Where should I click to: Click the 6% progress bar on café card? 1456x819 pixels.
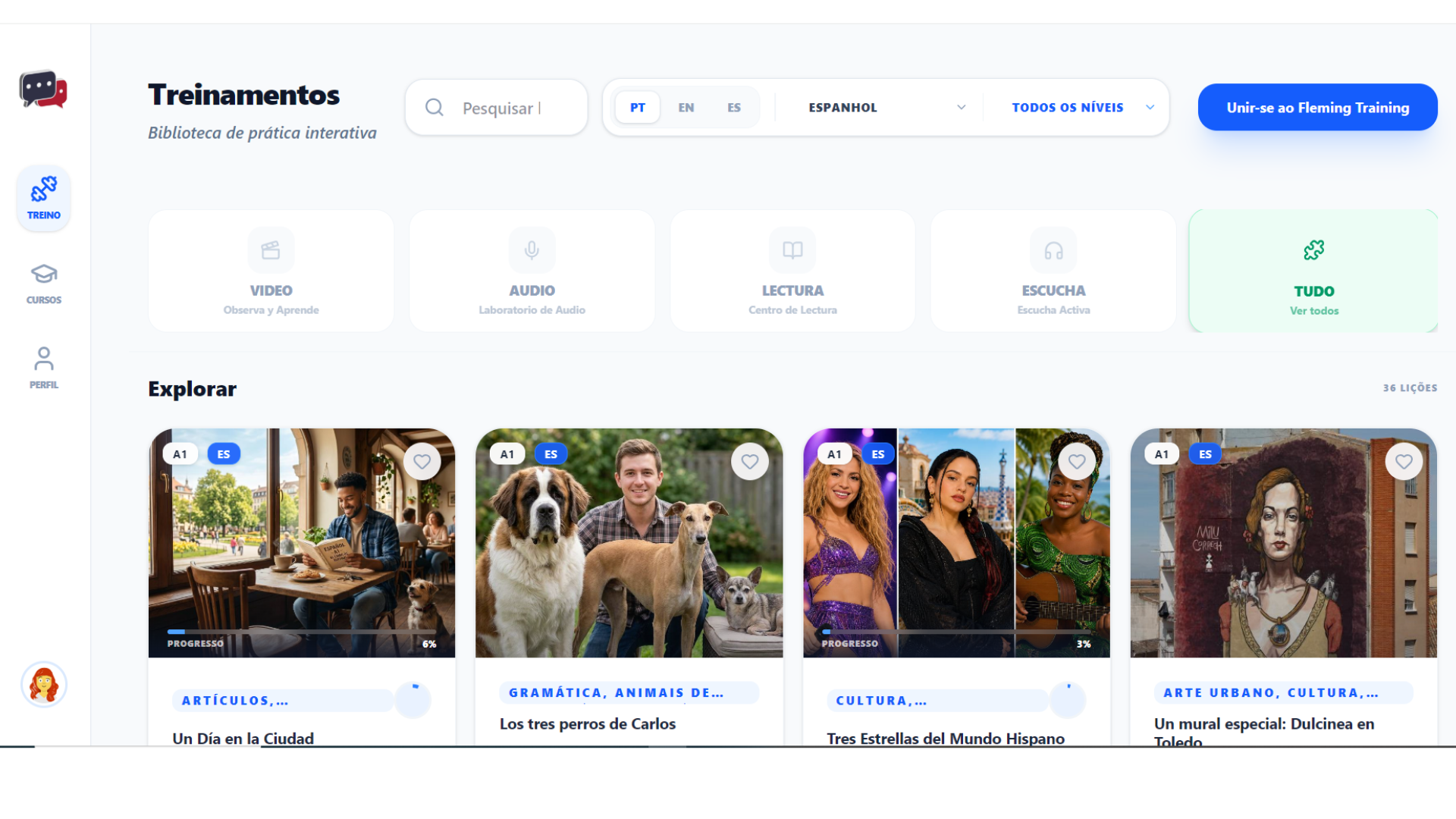tap(302, 632)
